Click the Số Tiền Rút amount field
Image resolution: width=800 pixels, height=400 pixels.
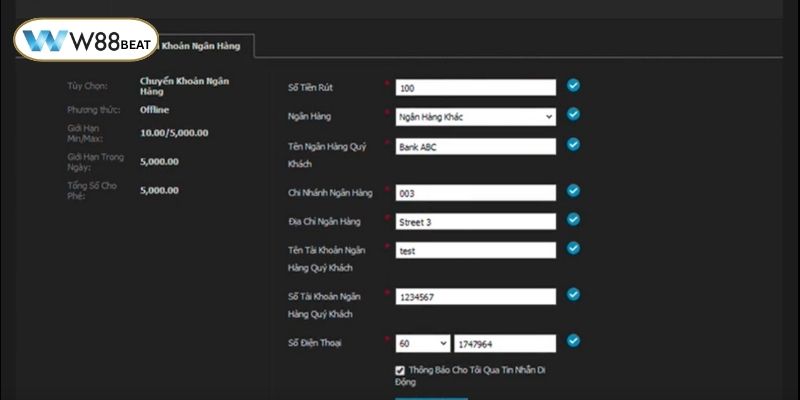click(x=475, y=87)
